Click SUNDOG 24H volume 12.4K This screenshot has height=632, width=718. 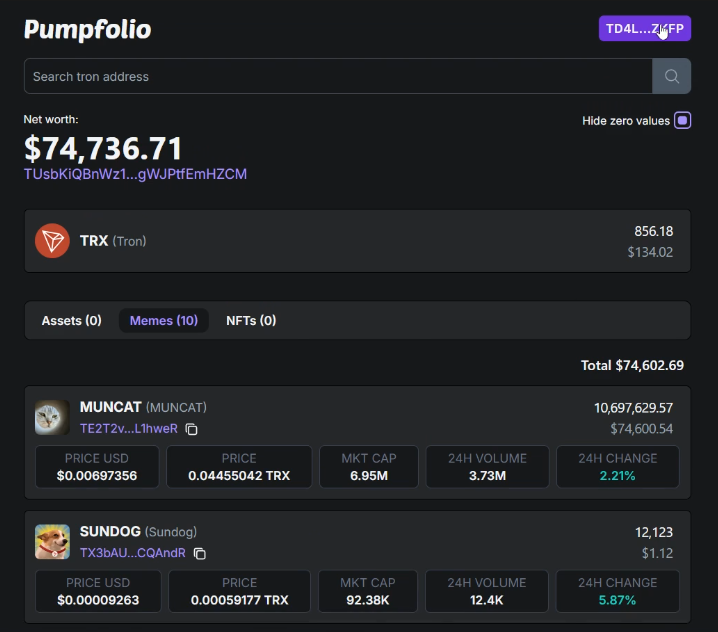(486, 600)
